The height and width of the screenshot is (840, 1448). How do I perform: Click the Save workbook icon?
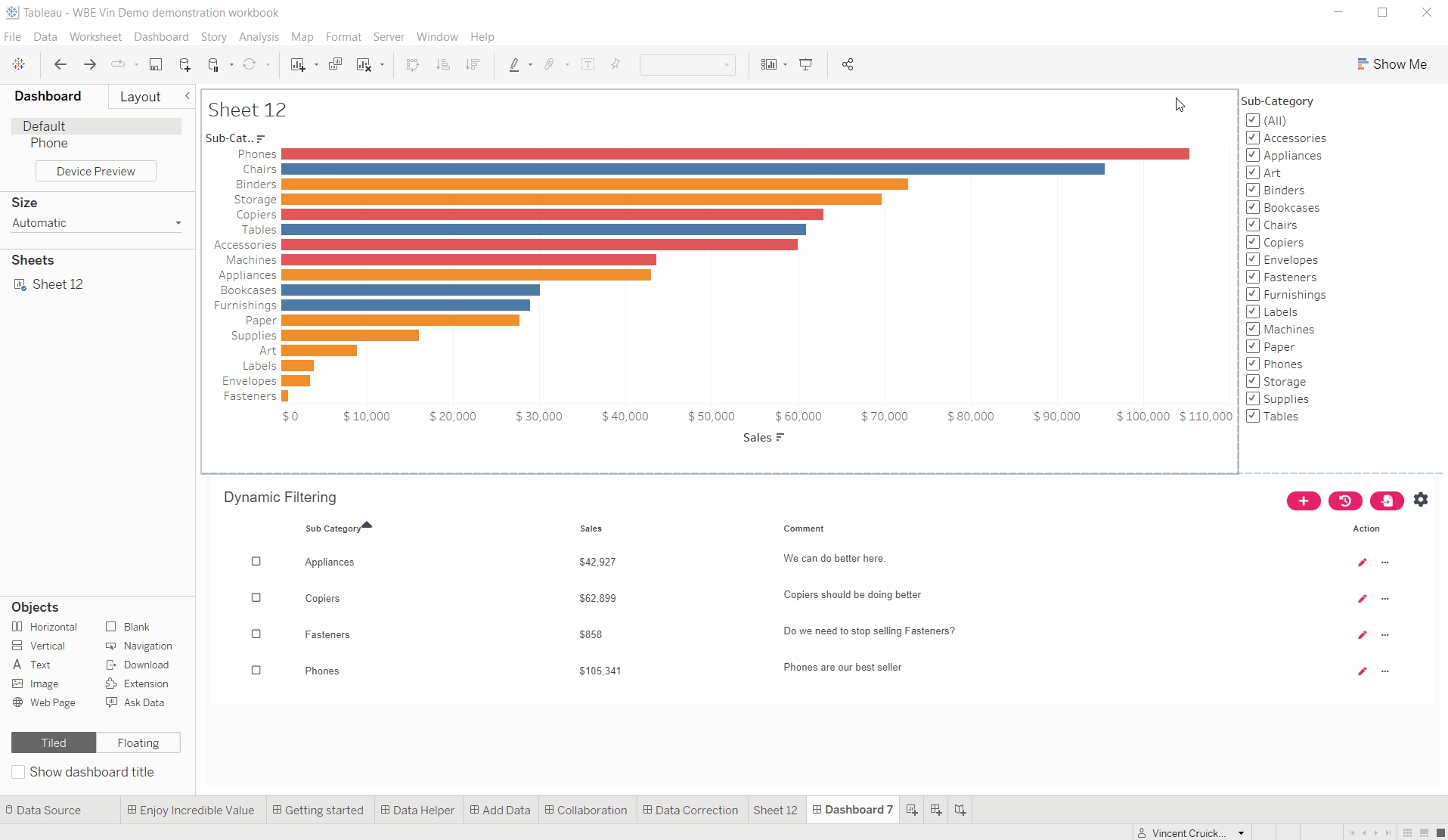click(x=156, y=65)
